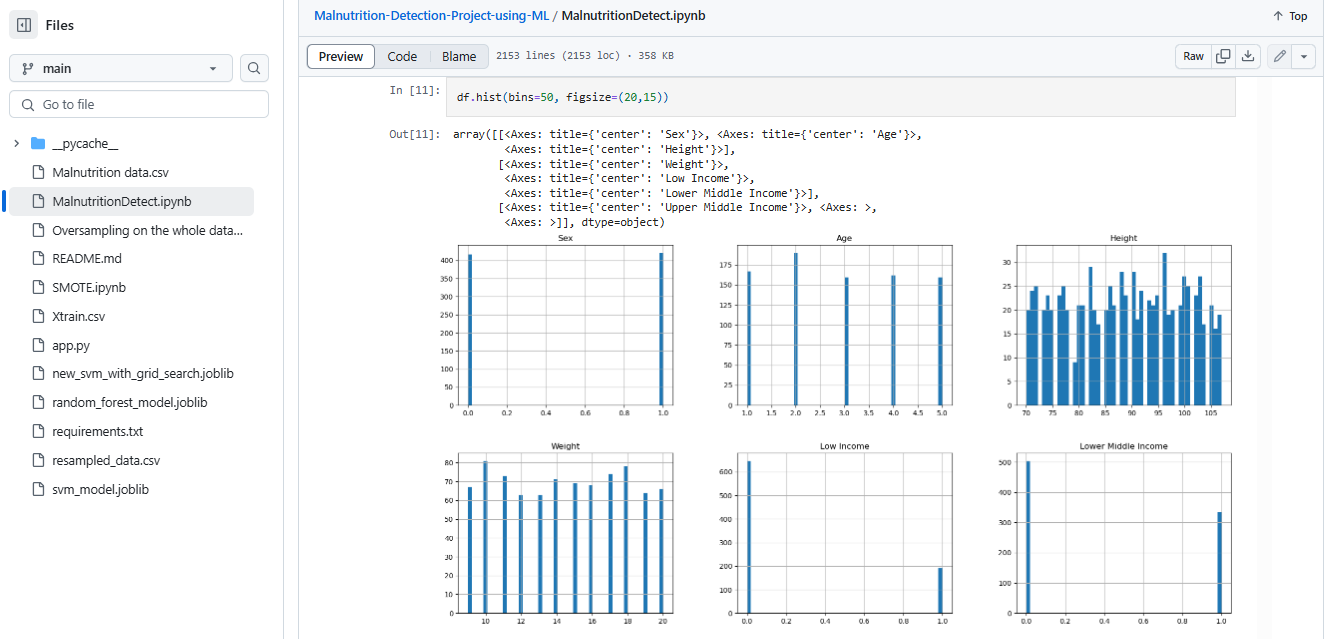This screenshot has width=1330, height=639.
Task: Click the Files panel heading
Action: [59, 25]
